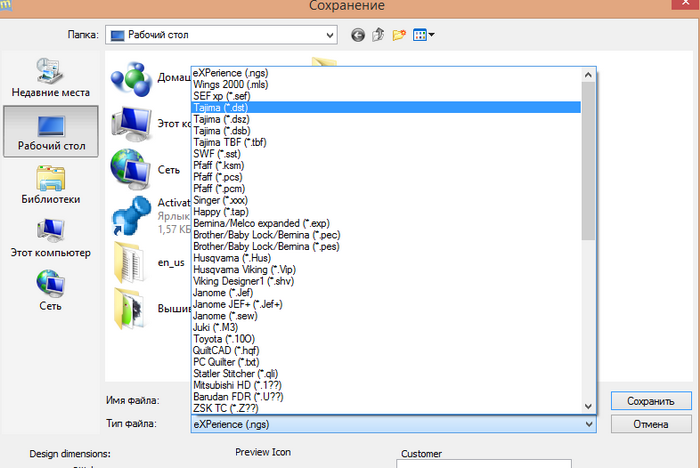
Task: Choose Happy (*.tap) format
Action: (386, 212)
